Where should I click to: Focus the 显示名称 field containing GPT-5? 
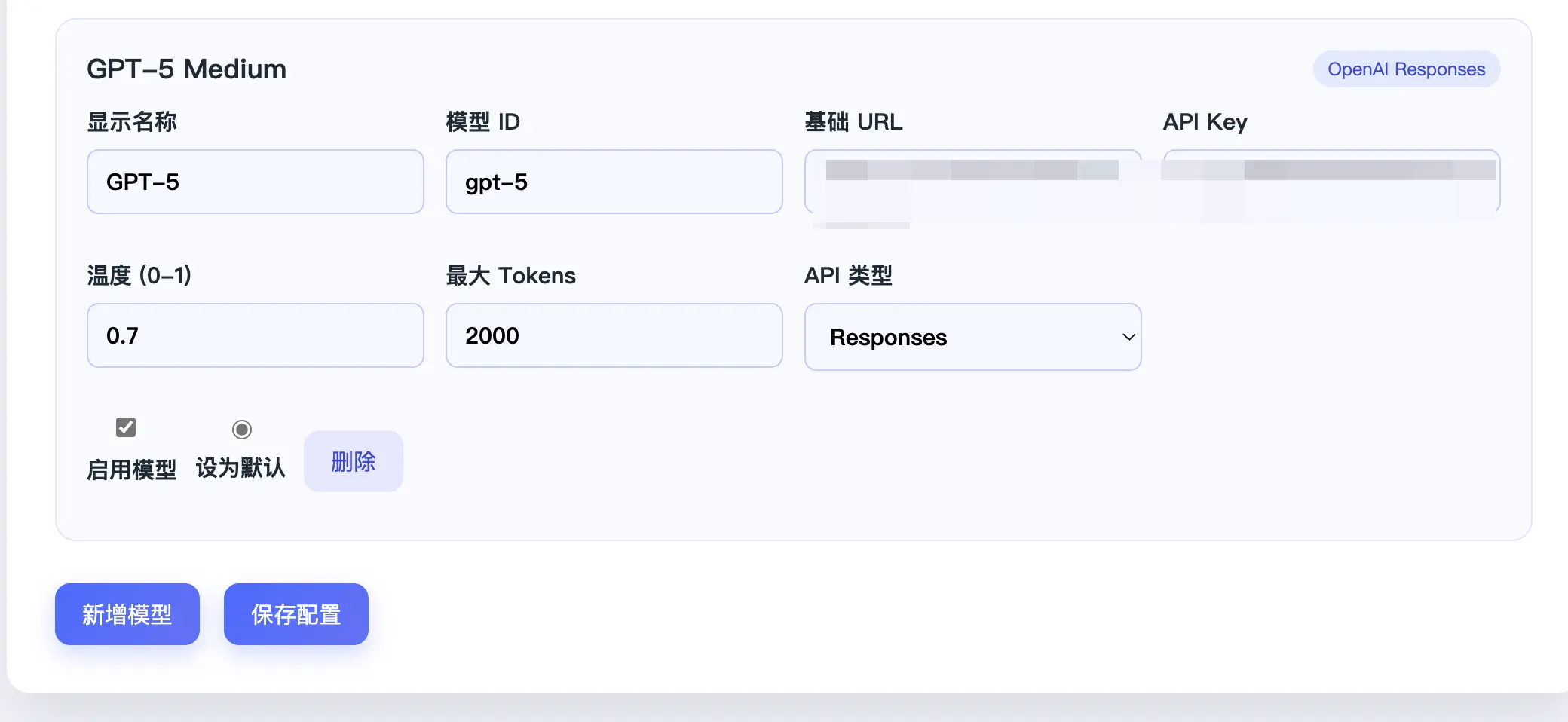[x=255, y=182]
